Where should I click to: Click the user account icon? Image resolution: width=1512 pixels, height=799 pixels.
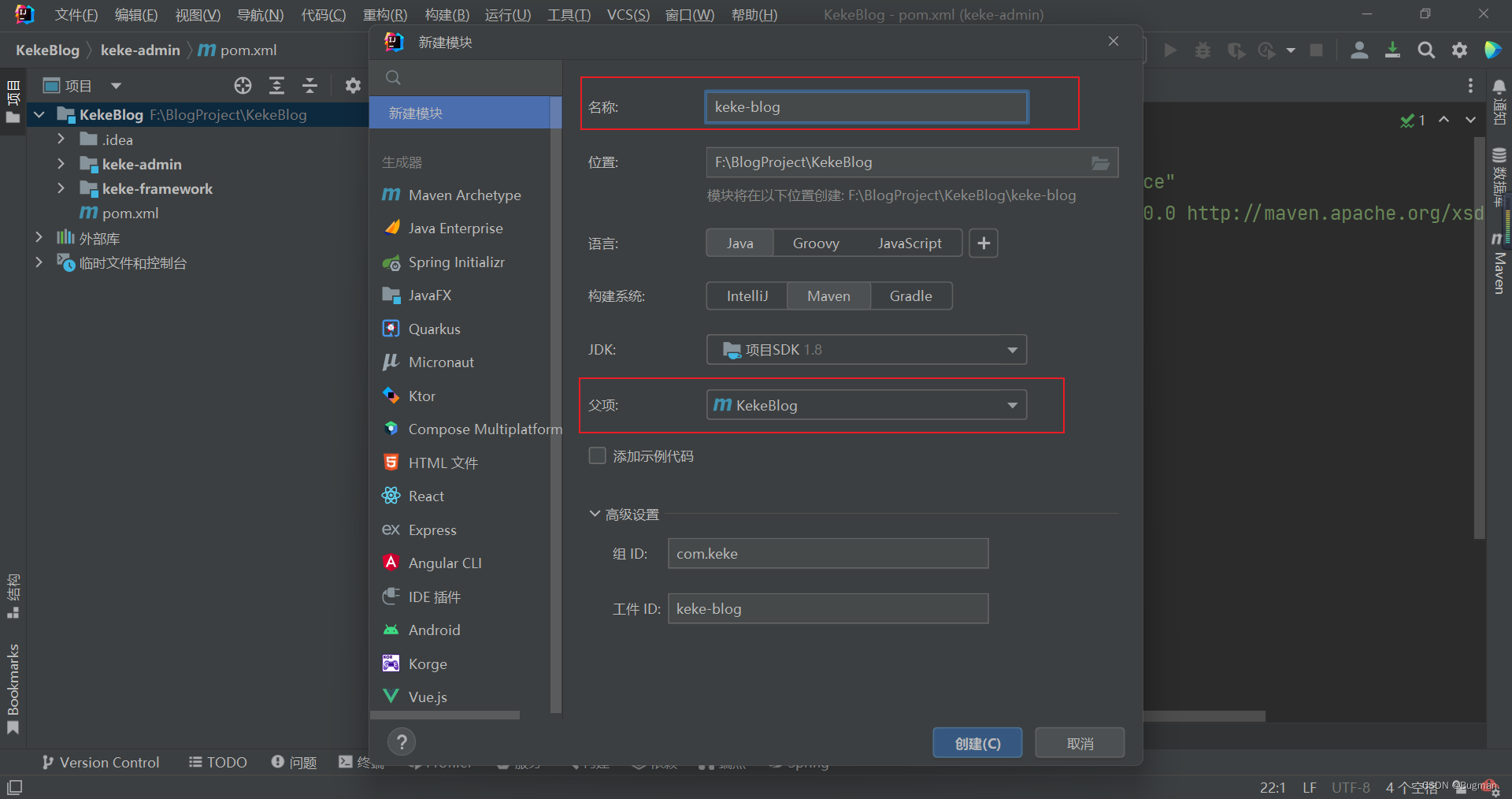[x=1359, y=50]
